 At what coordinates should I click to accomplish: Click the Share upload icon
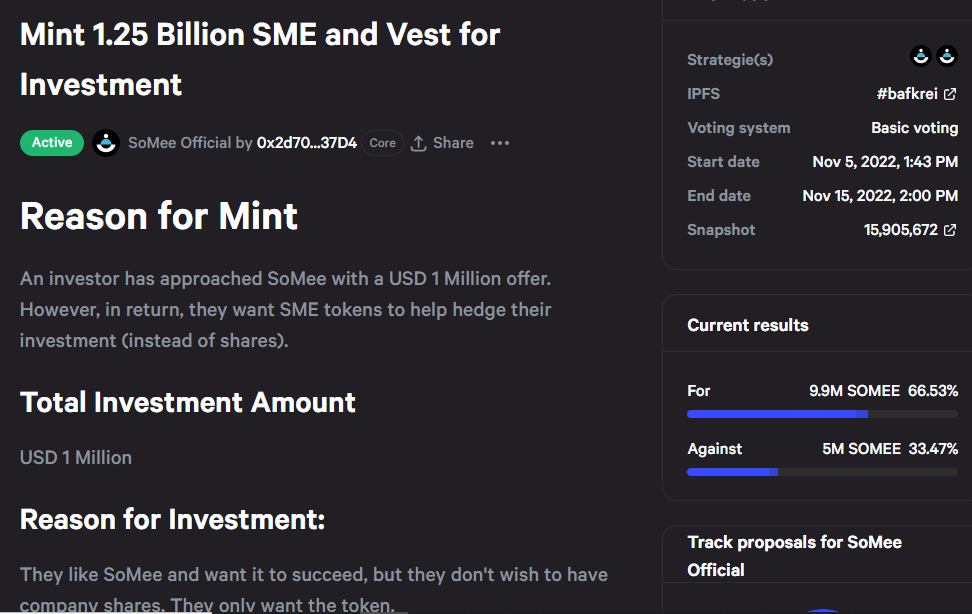pos(419,143)
